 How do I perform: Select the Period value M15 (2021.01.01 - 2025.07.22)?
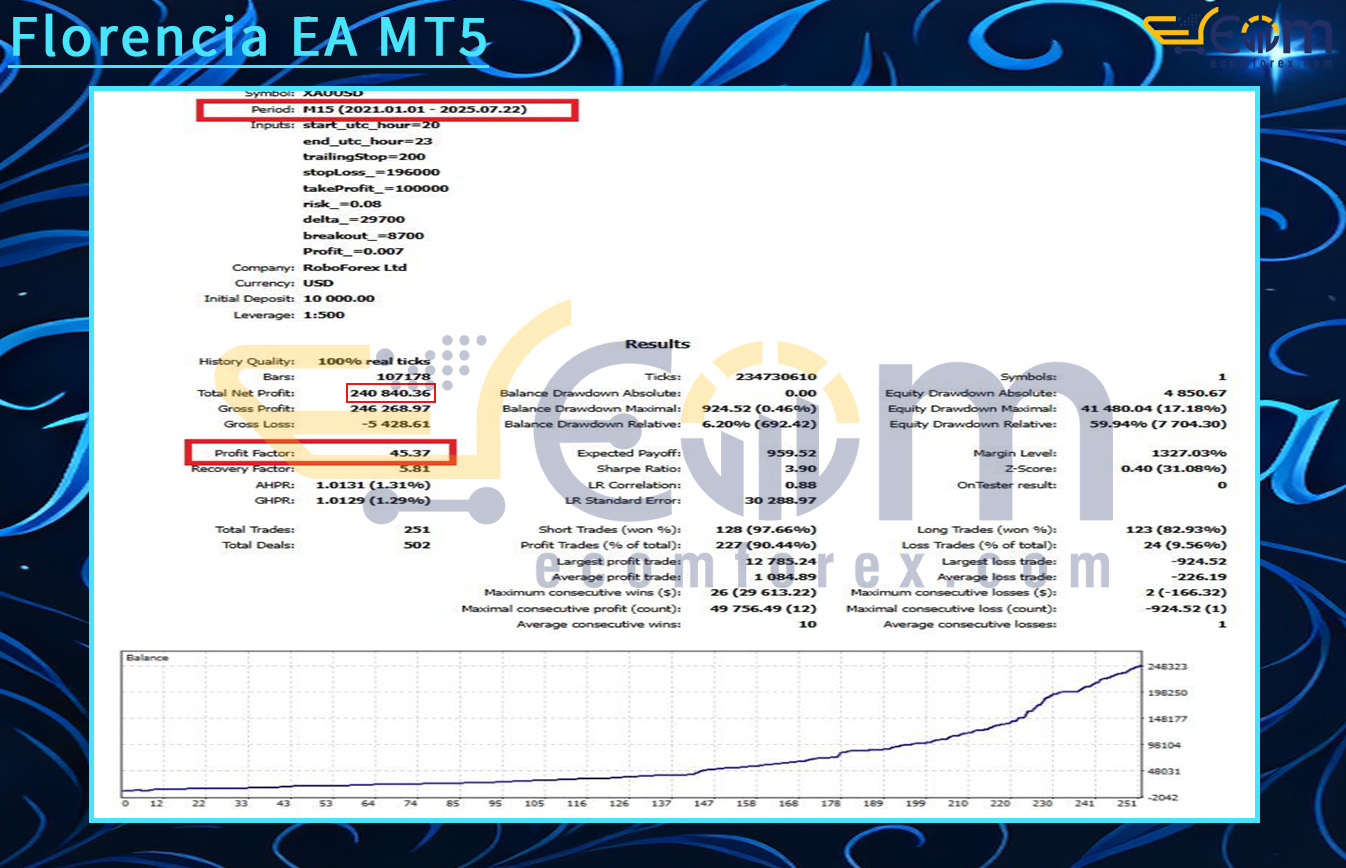pyautogui.click(x=415, y=109)
